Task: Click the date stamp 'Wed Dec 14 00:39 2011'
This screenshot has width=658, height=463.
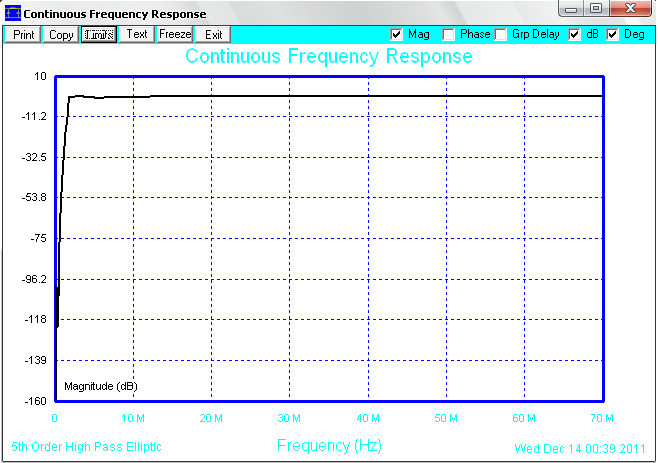Action: click(x=580, y=449)
